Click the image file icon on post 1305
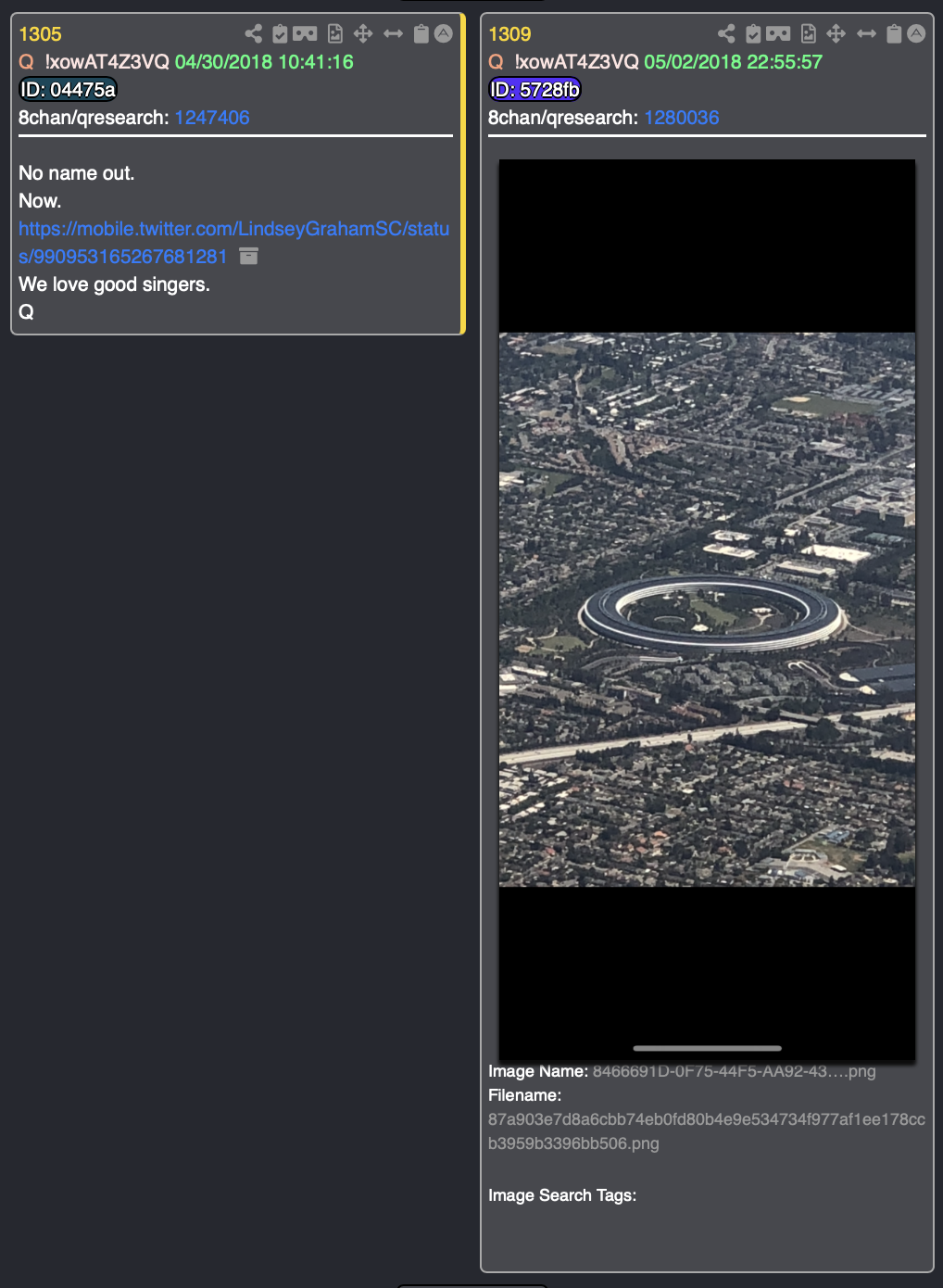 point(335,34)
